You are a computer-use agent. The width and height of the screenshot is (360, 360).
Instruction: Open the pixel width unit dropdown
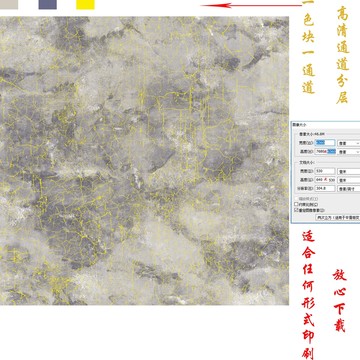pos(349,143)
